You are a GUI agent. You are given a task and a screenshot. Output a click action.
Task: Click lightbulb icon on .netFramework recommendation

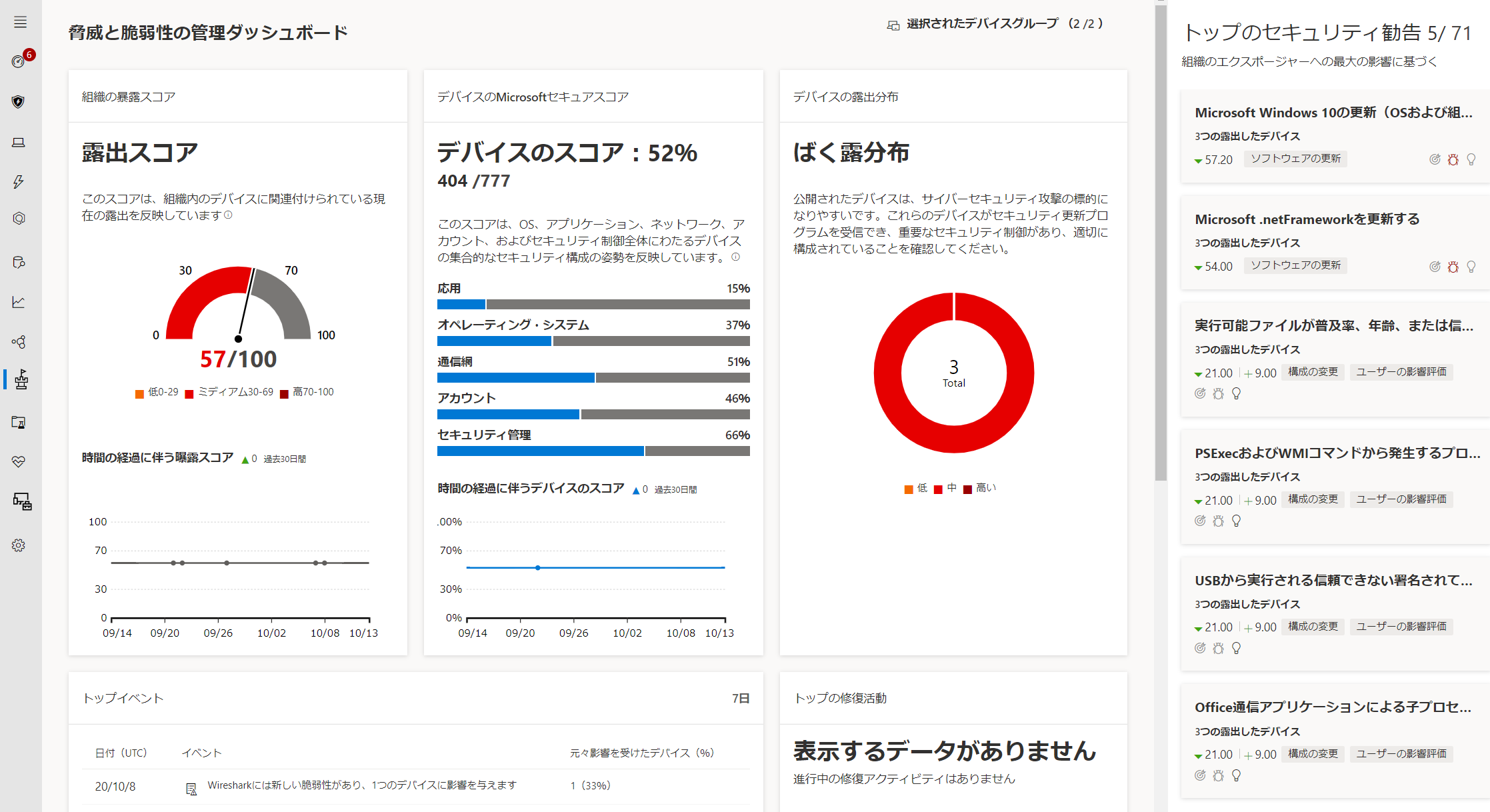[1471, 267]
